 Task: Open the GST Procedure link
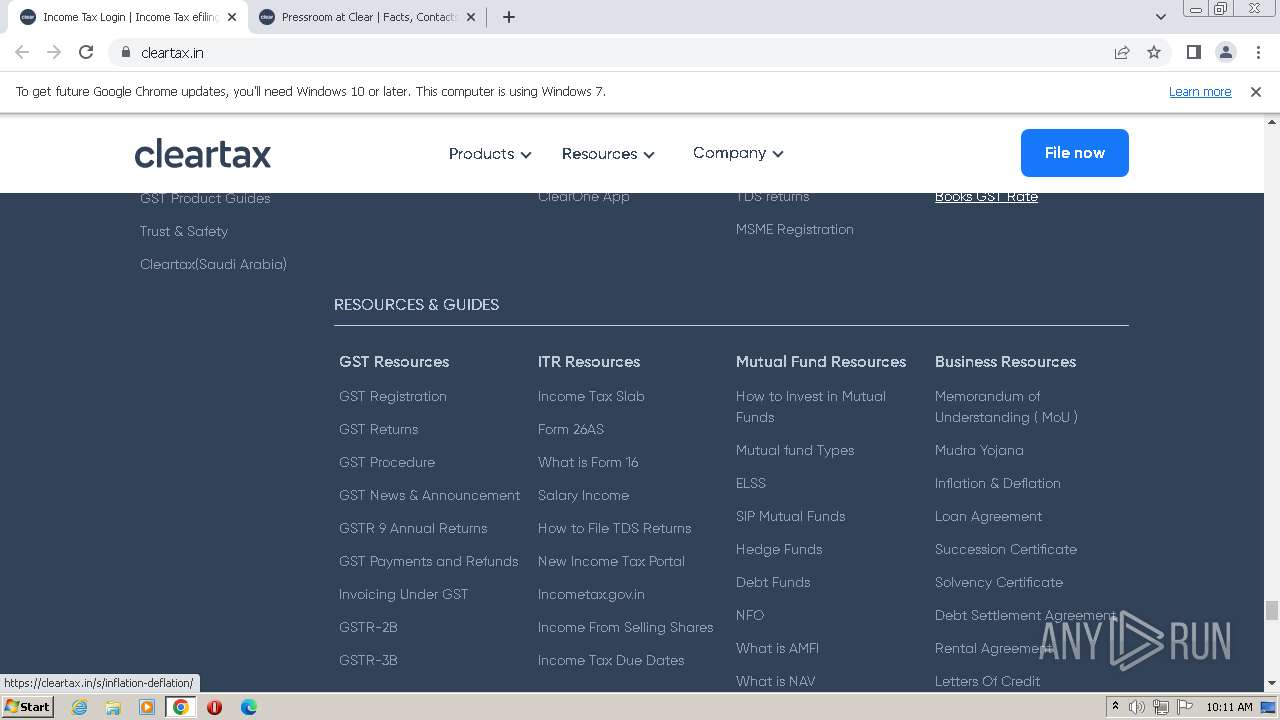pos(387,462)
